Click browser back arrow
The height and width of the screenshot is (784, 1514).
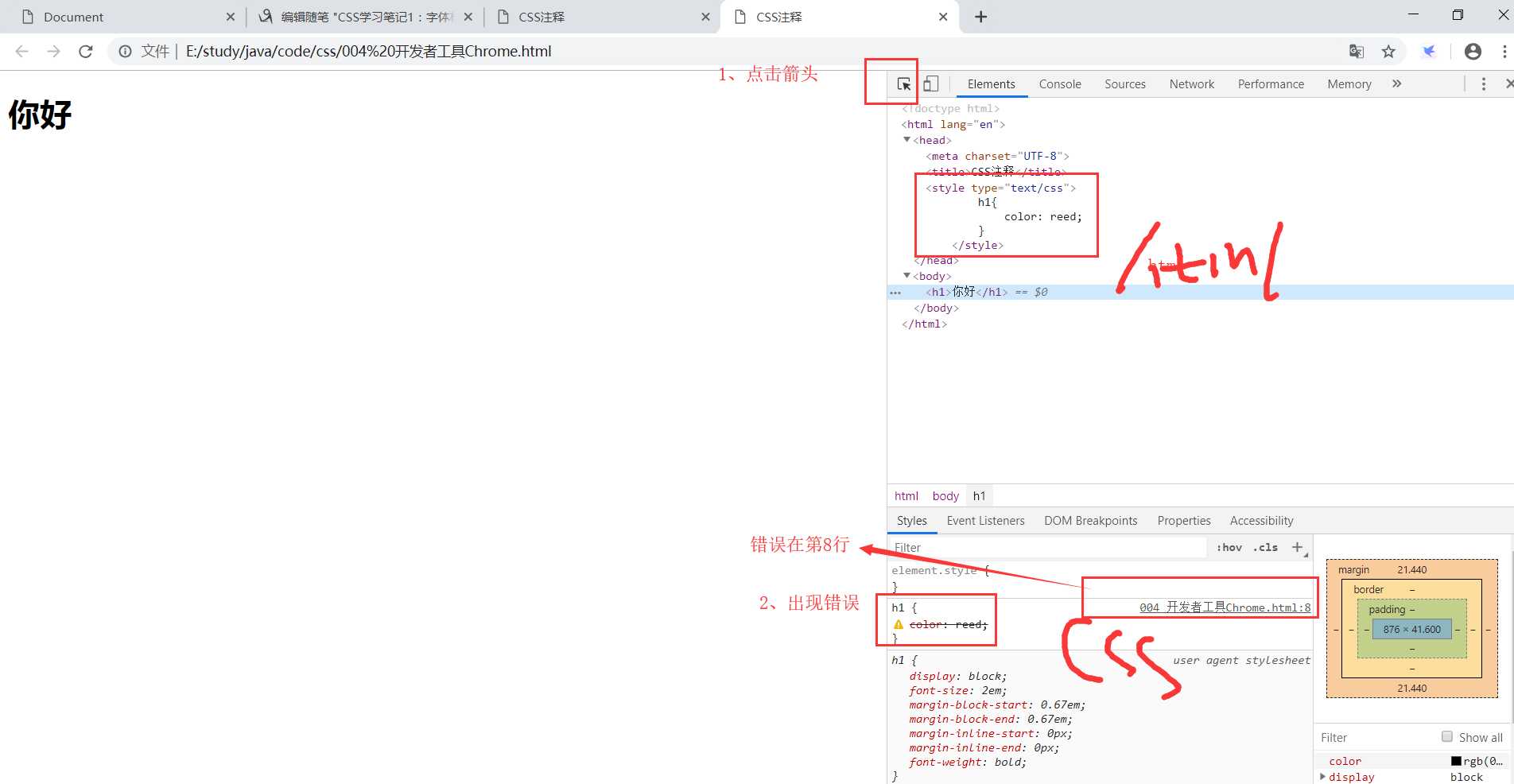tap(21, 51)
